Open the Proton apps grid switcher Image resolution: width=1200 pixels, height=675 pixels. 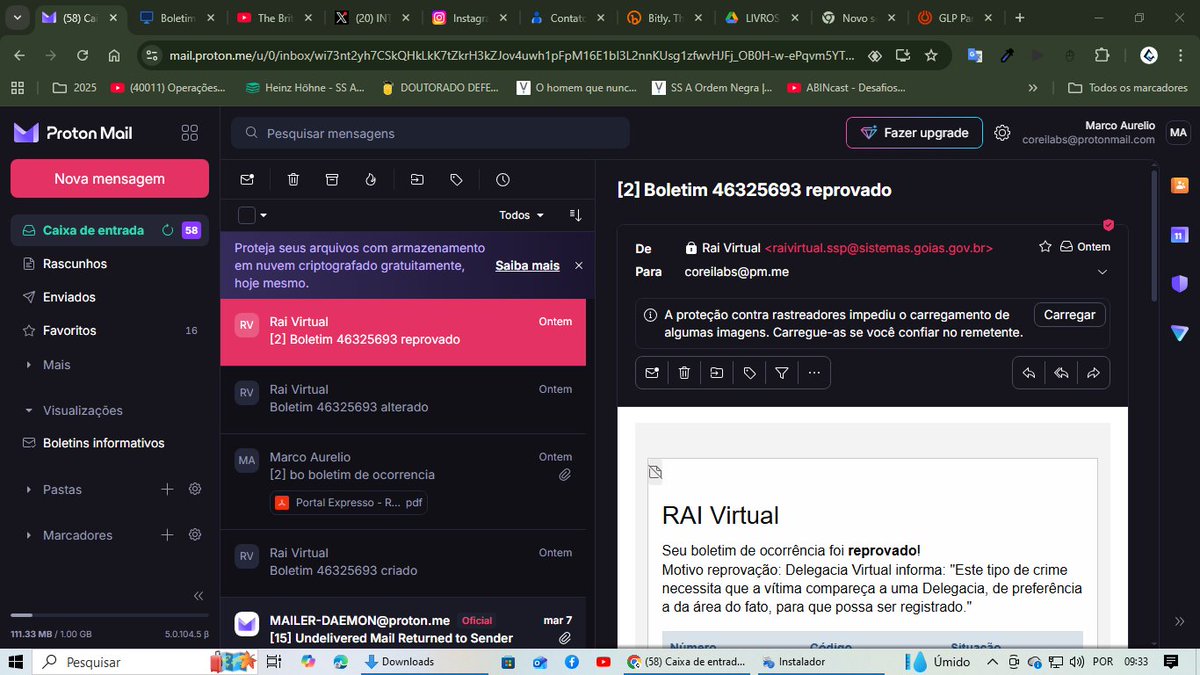point(189,133)
